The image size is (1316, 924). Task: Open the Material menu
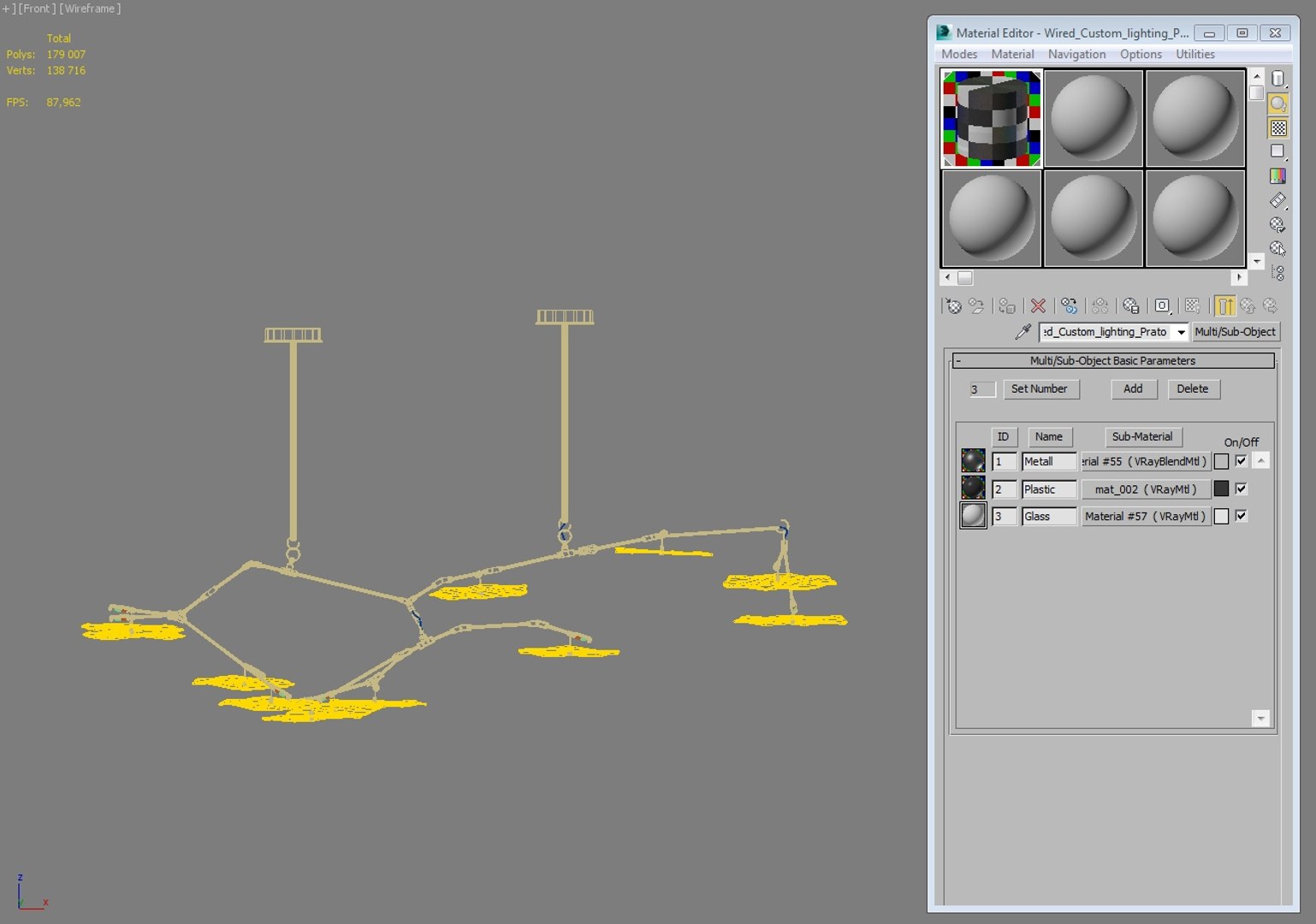pyautogui.click(x=1012, y=54)
